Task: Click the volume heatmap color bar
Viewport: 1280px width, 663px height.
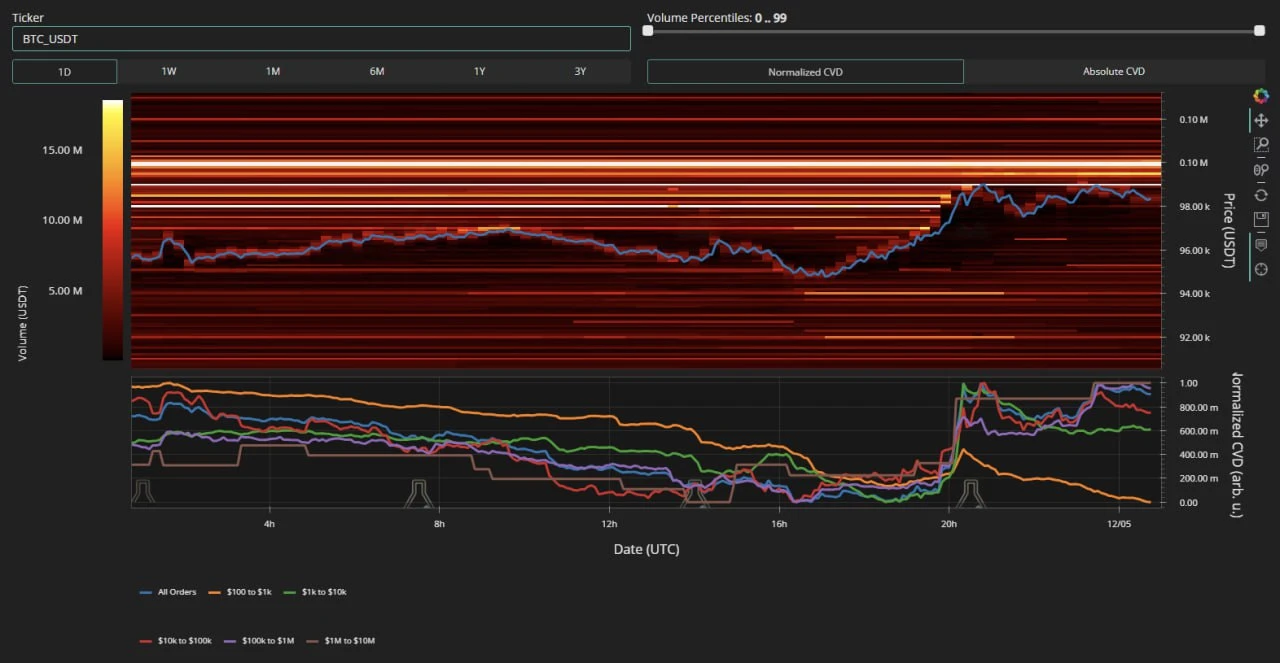Action: pyautogui.click(x=112, y=229)
